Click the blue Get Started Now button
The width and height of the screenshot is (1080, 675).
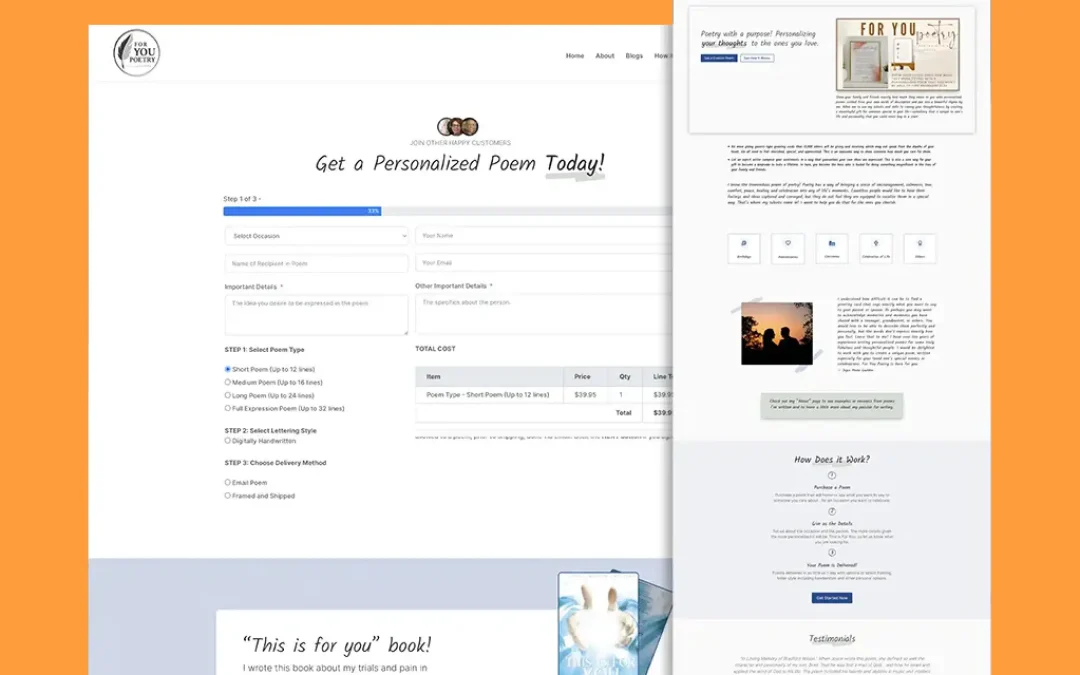[831, 598]
